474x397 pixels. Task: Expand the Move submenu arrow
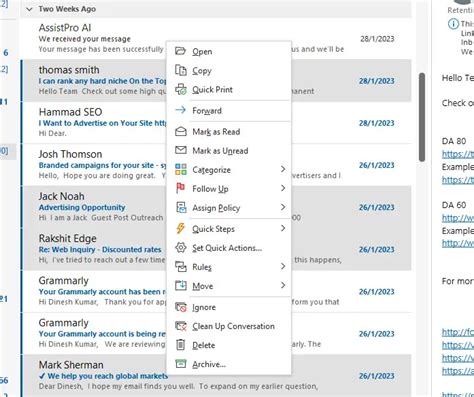click(283, 285)
